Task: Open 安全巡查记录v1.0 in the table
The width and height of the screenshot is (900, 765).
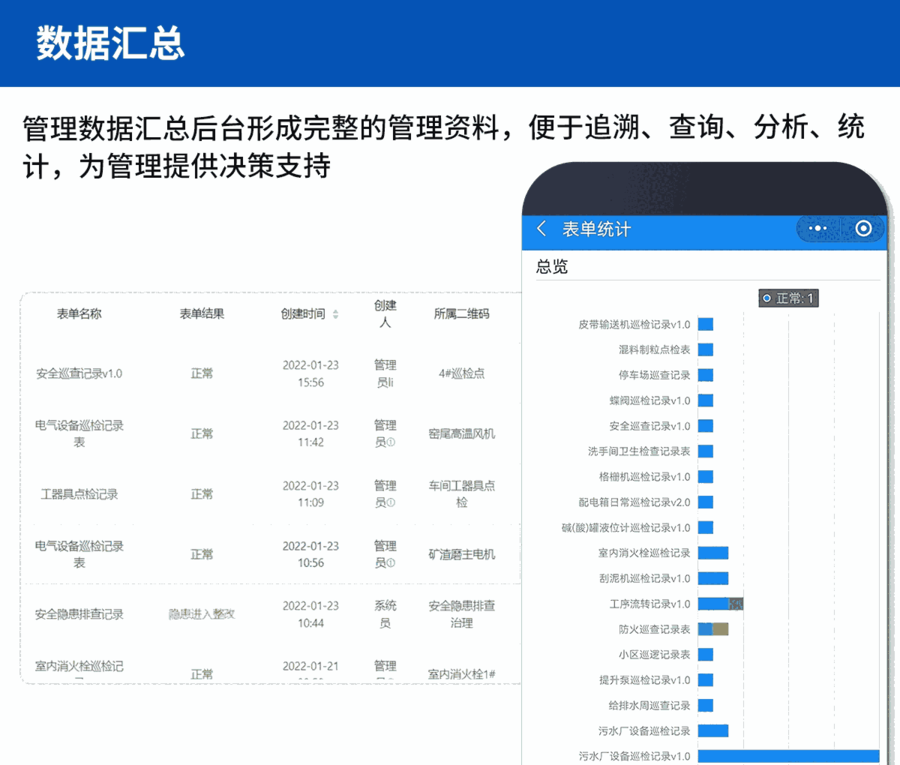Action: point(79,373)
